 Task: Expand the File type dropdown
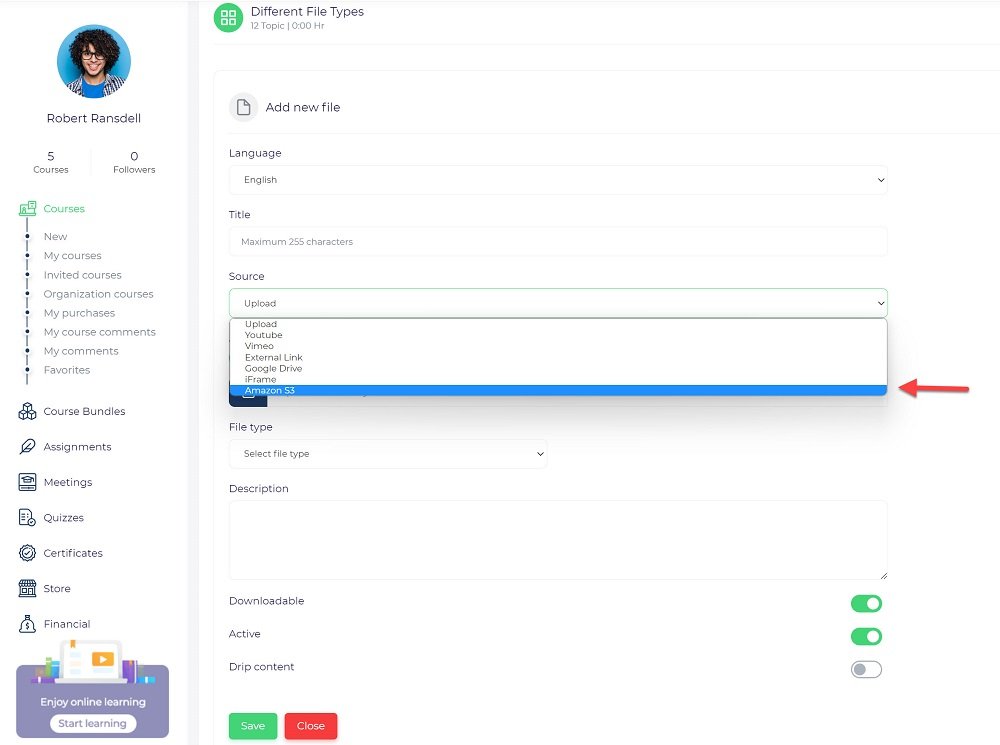[x=387, y=454]
